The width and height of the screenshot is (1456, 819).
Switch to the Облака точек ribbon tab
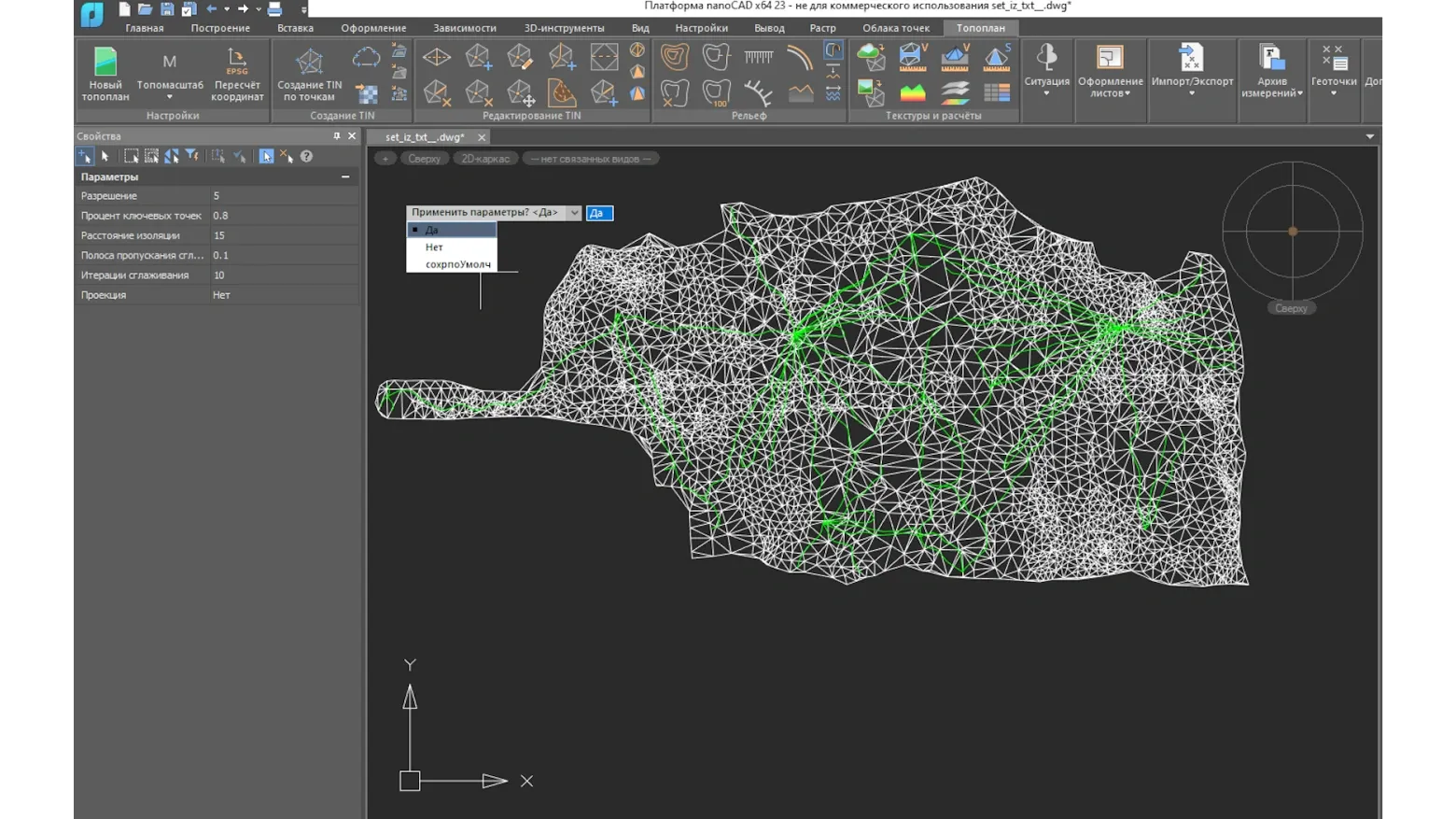pos(895,28)
